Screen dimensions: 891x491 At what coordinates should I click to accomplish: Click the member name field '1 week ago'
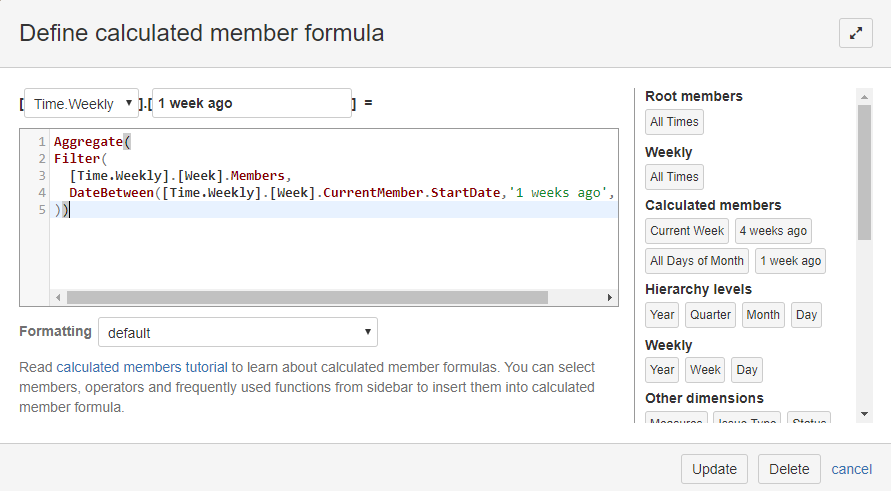click(x=252, y=103)
